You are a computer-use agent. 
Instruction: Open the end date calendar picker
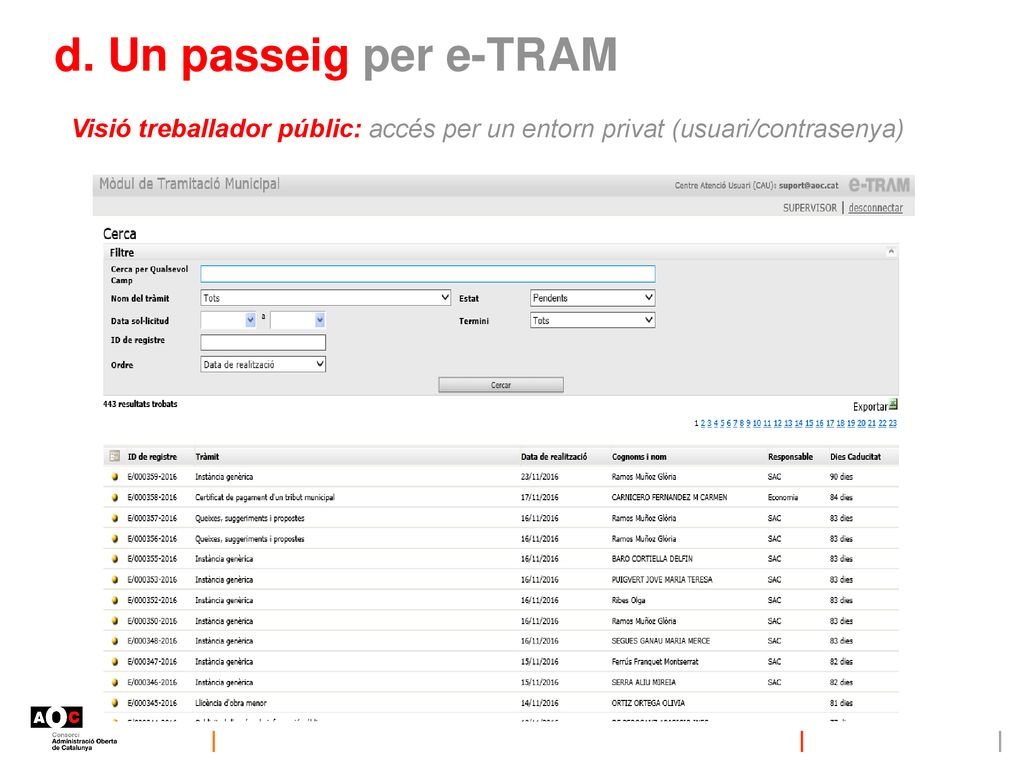pos(319,319)
